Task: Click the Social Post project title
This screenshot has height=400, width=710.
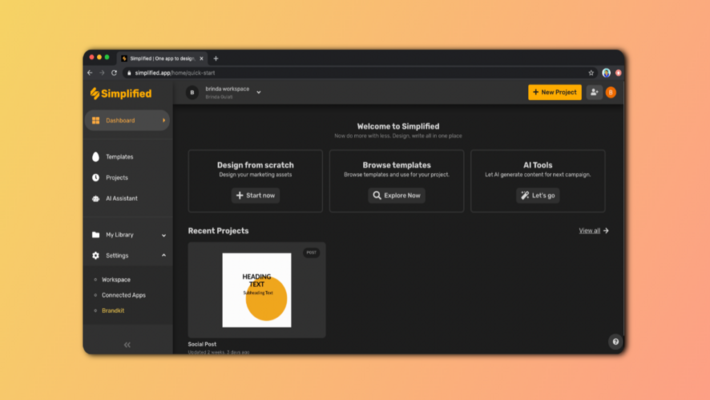Action: pos(202,344)
